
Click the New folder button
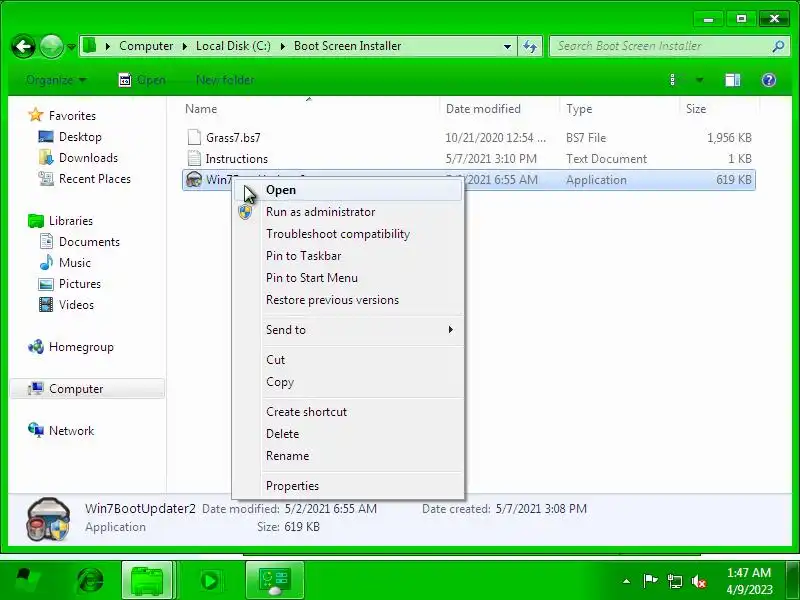coord(224,80)
